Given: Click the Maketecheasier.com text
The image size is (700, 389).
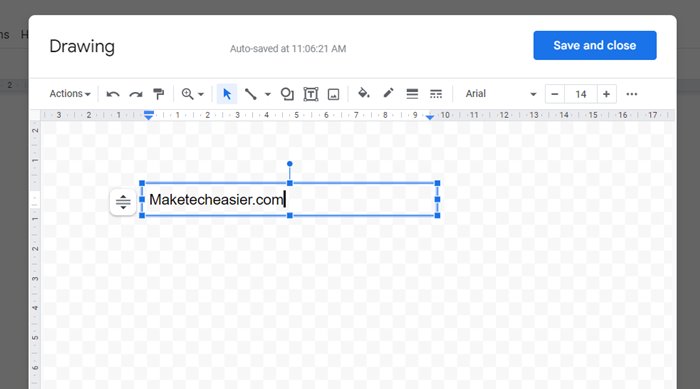Looking at the screenshot, I should (216, 200).
